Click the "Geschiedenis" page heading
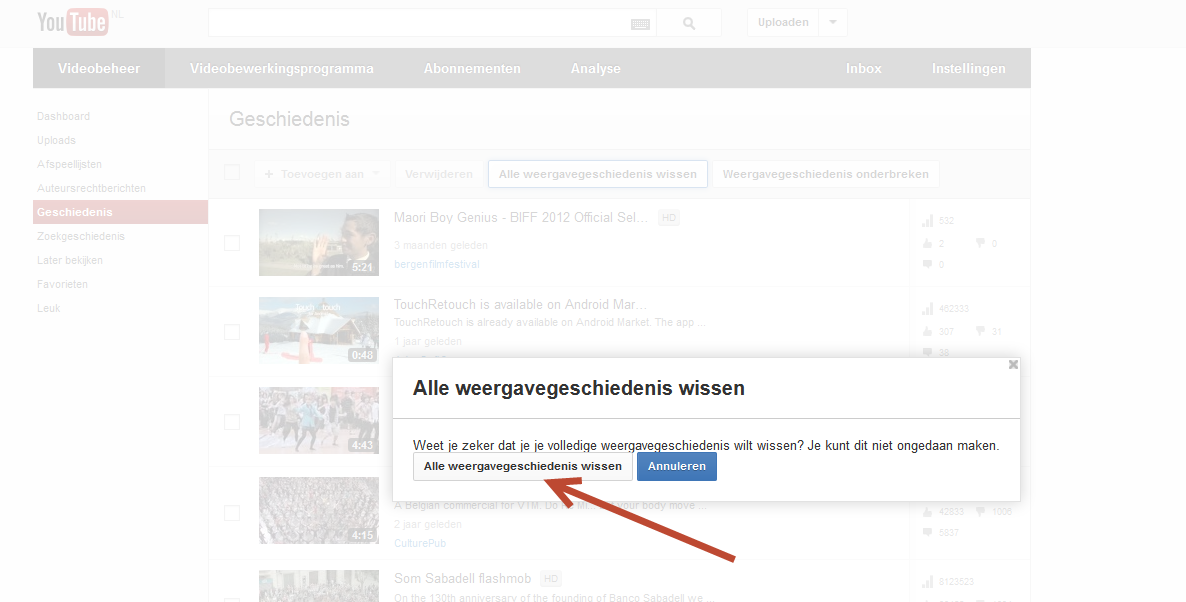Viewport: 1186px width, 602px height. point(290,119)
